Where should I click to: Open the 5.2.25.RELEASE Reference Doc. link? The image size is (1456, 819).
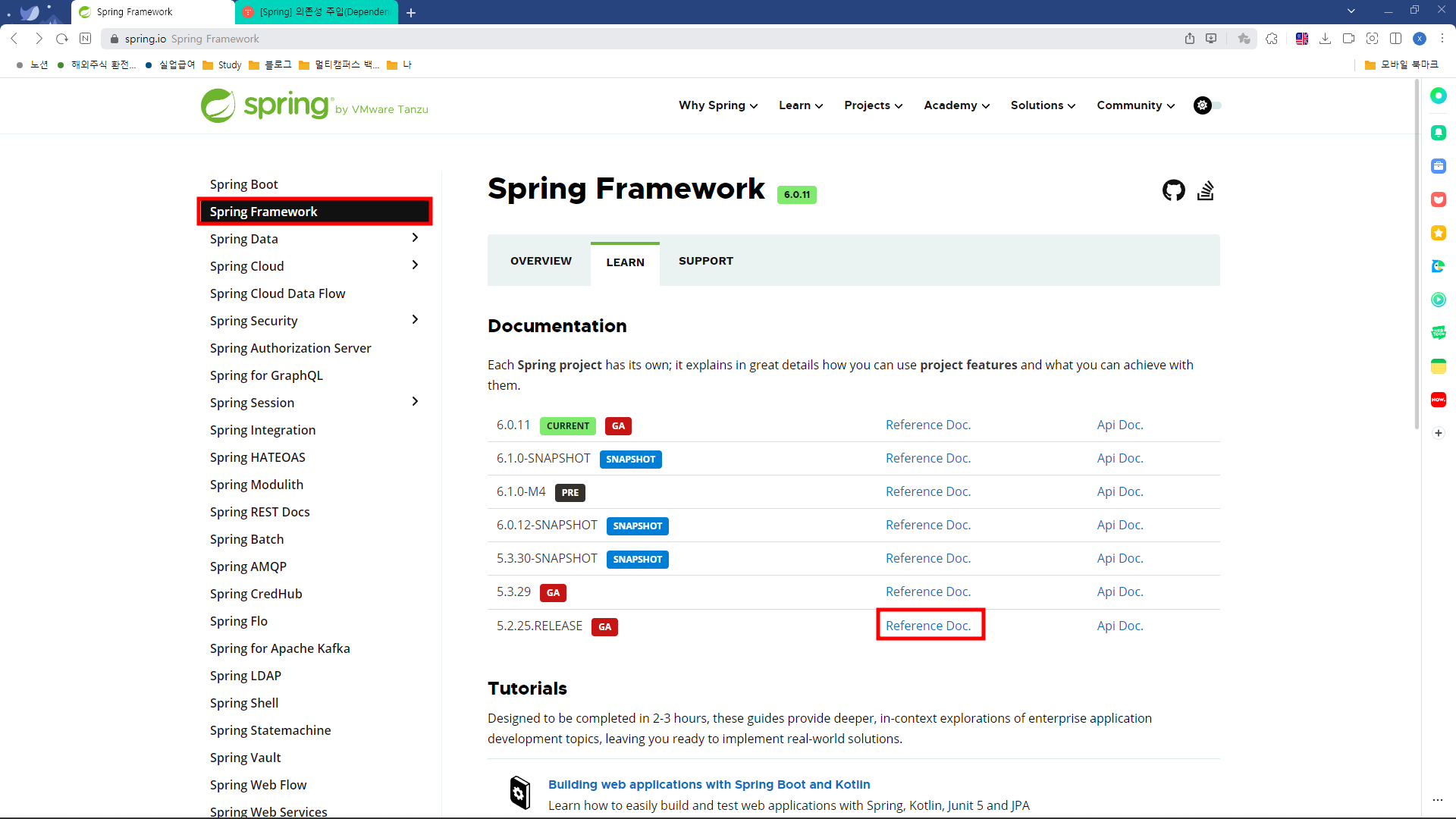pyautogui.click(x=927, y=626)
